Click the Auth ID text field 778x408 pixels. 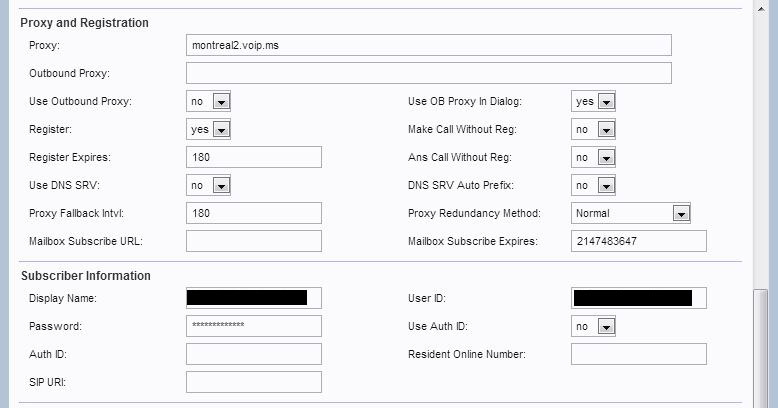253,354
